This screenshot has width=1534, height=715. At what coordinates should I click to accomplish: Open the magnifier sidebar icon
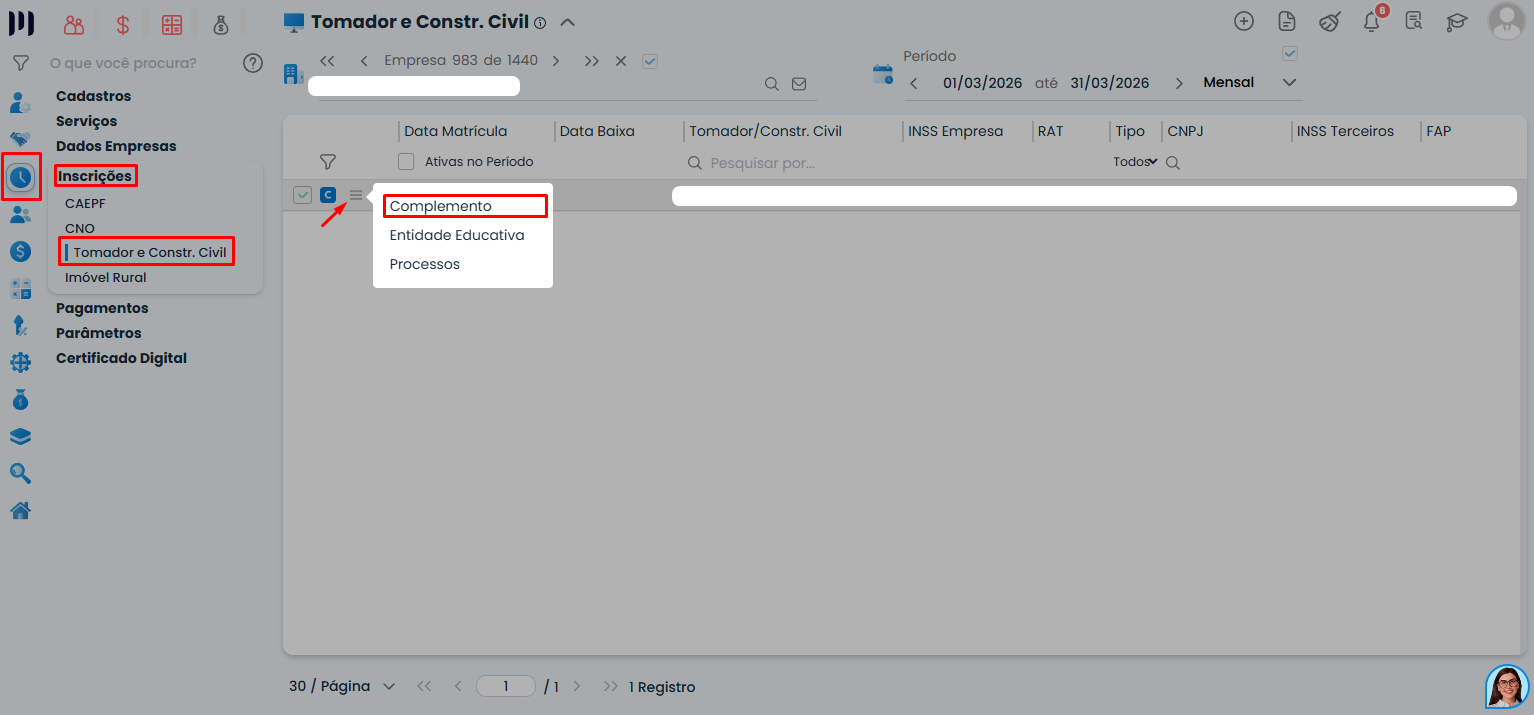20,474
